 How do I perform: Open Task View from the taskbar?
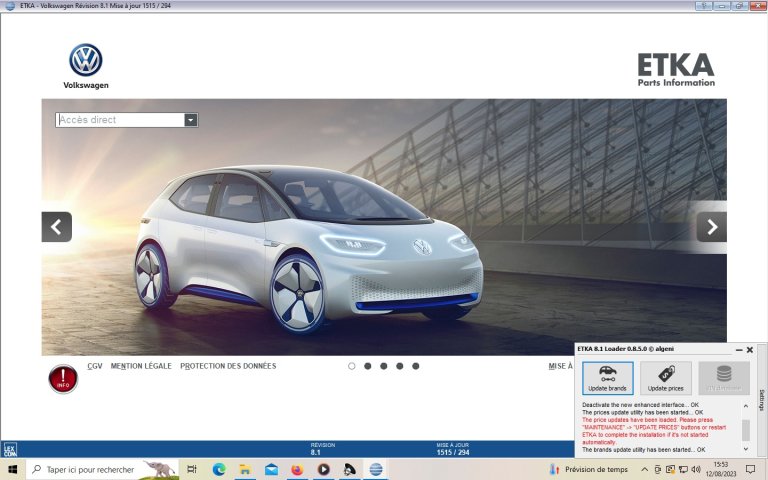point(192,469)
